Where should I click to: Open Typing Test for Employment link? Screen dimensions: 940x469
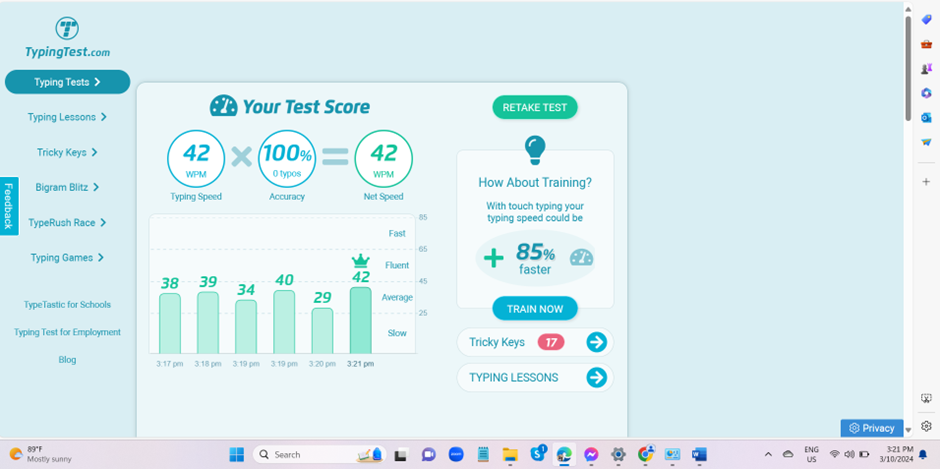67,332
